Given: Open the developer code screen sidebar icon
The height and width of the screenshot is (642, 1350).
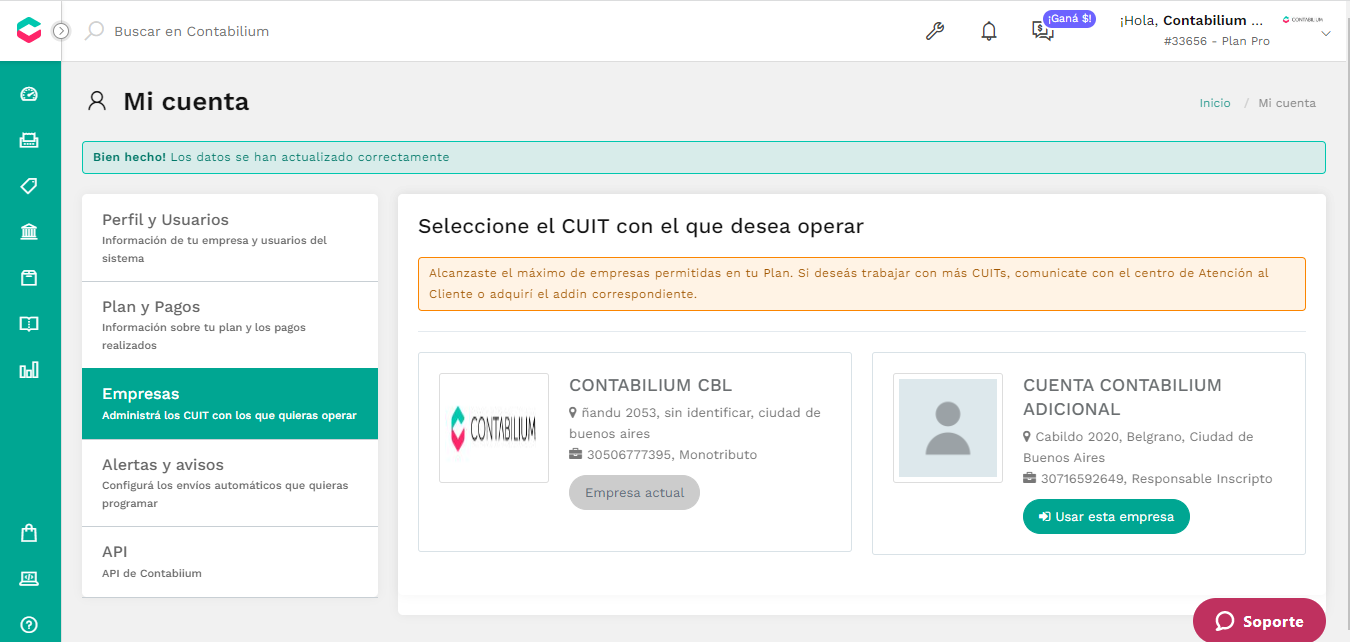Looking at the screenshot, I should point(29,579).
